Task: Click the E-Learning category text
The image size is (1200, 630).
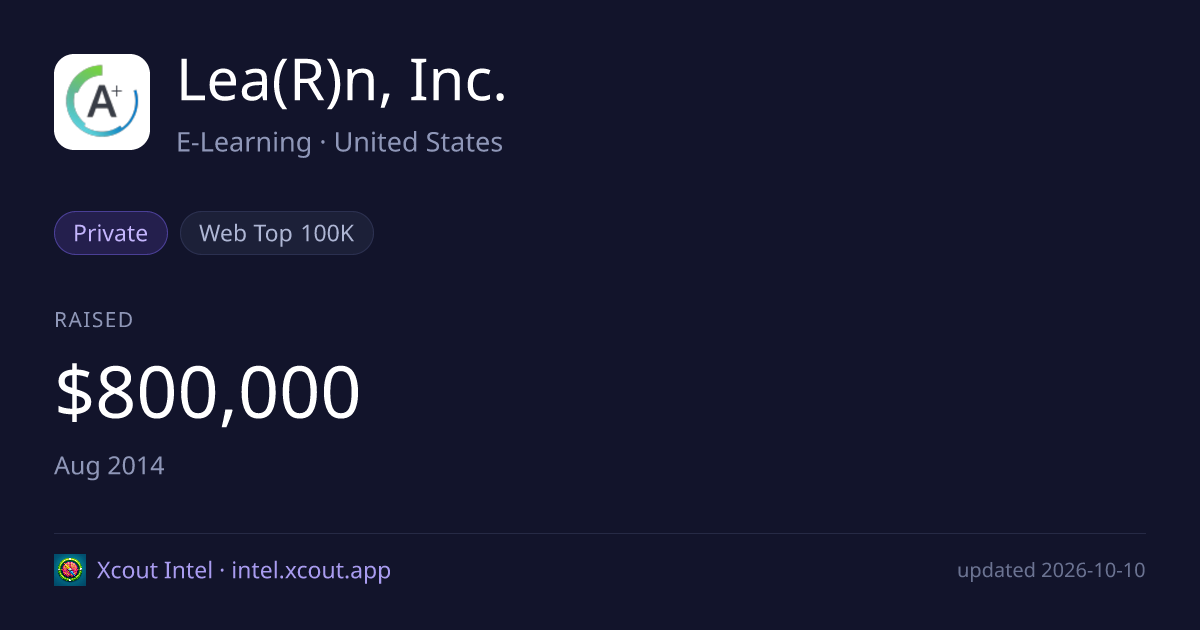Action: (x=244, y=142)
